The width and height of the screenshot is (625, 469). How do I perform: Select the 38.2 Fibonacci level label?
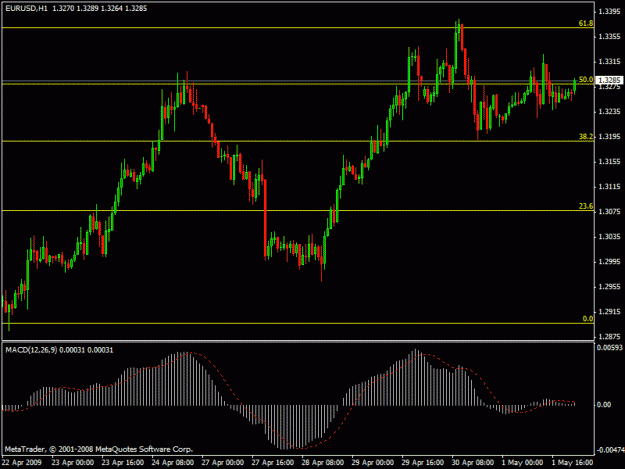coord(586,136)
